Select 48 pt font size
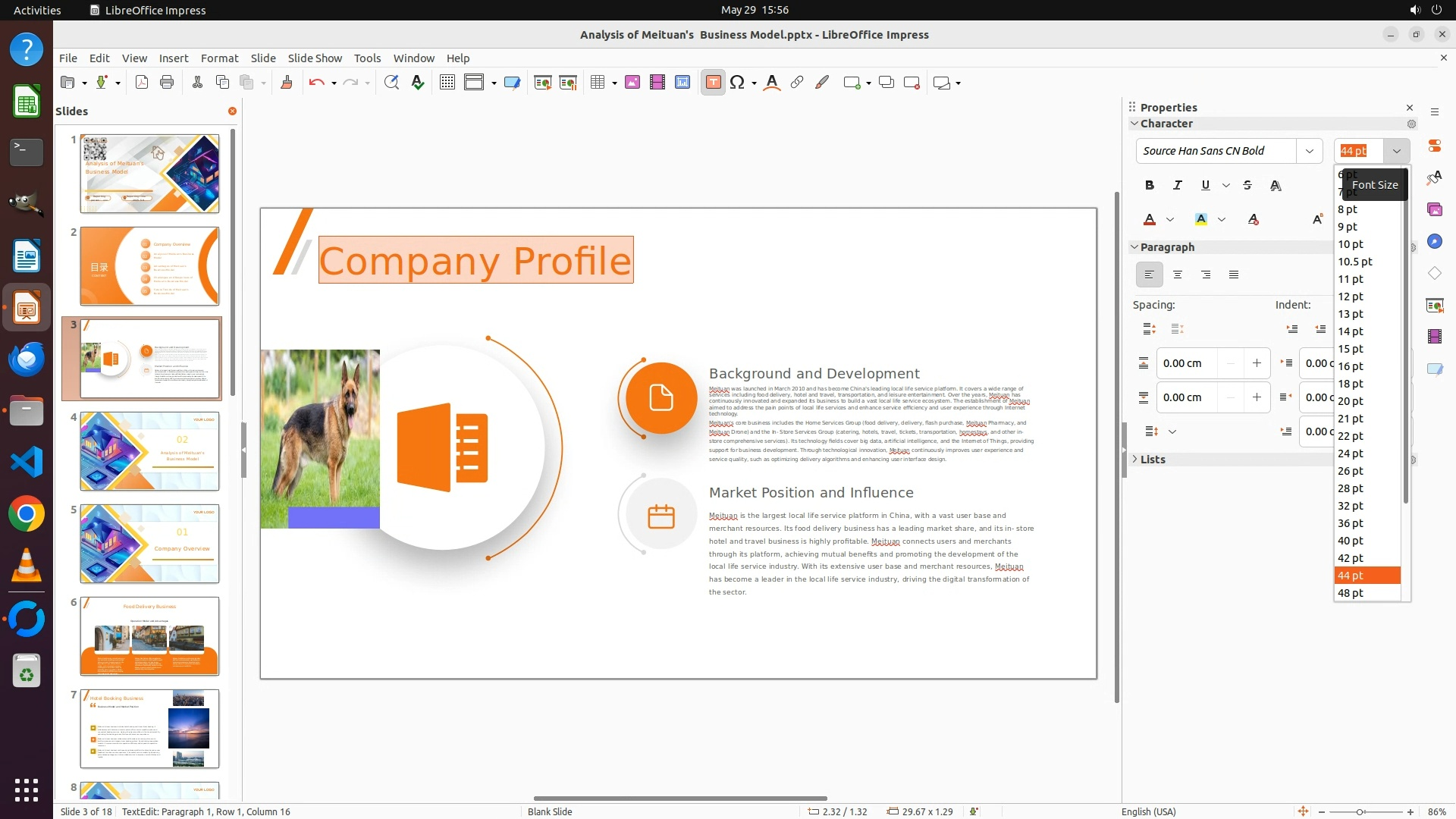 (x=1351, y=593)
